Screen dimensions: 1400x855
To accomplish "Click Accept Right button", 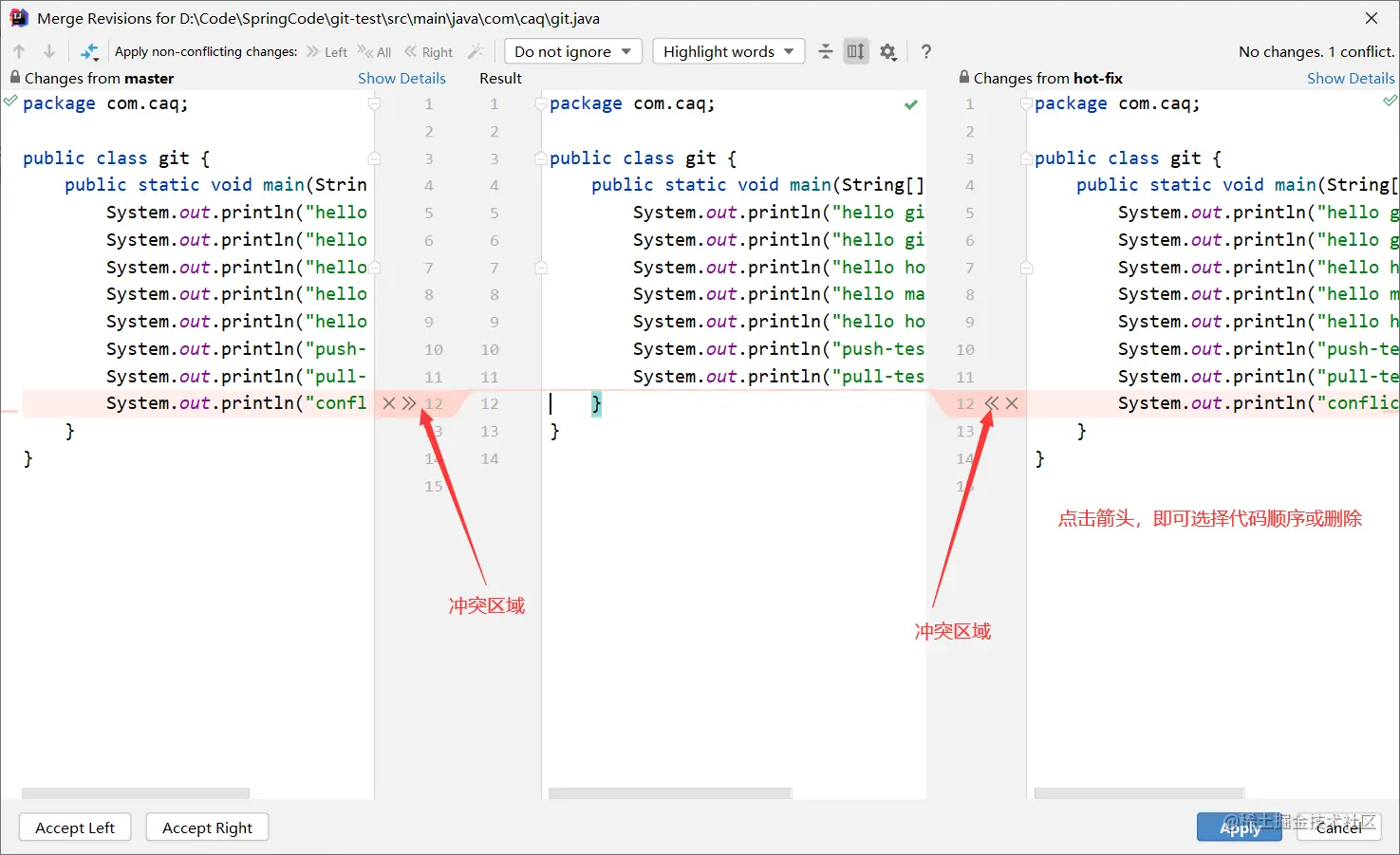I will click(207, 827).
